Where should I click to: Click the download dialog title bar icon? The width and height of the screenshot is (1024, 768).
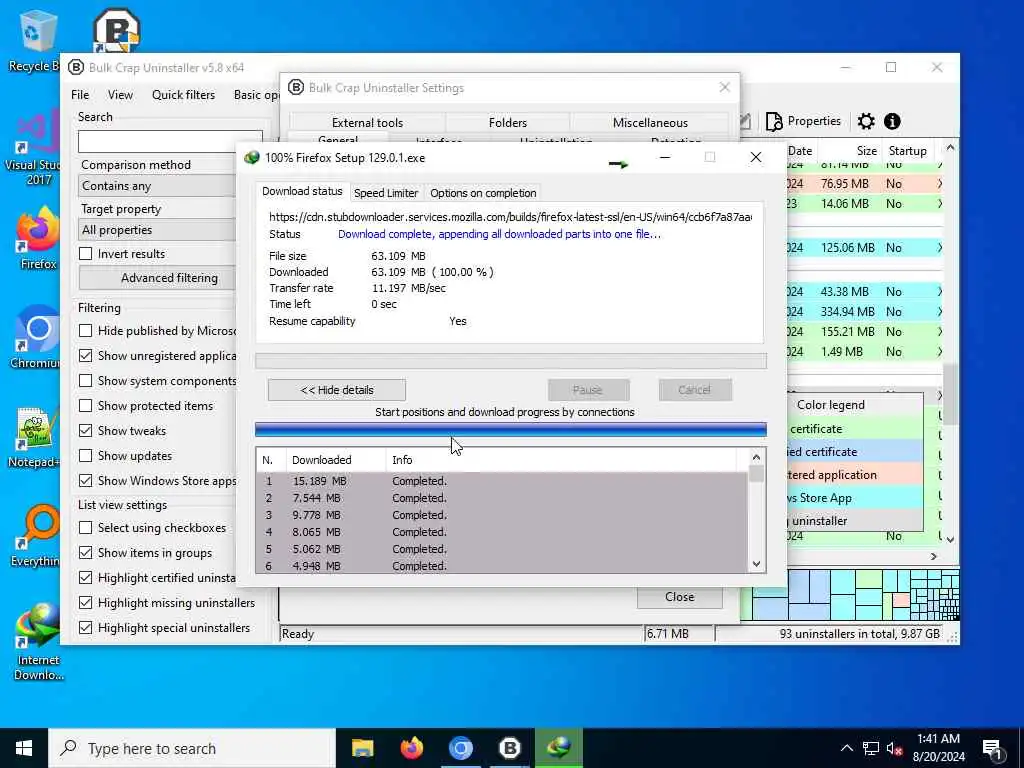[251, 157]
